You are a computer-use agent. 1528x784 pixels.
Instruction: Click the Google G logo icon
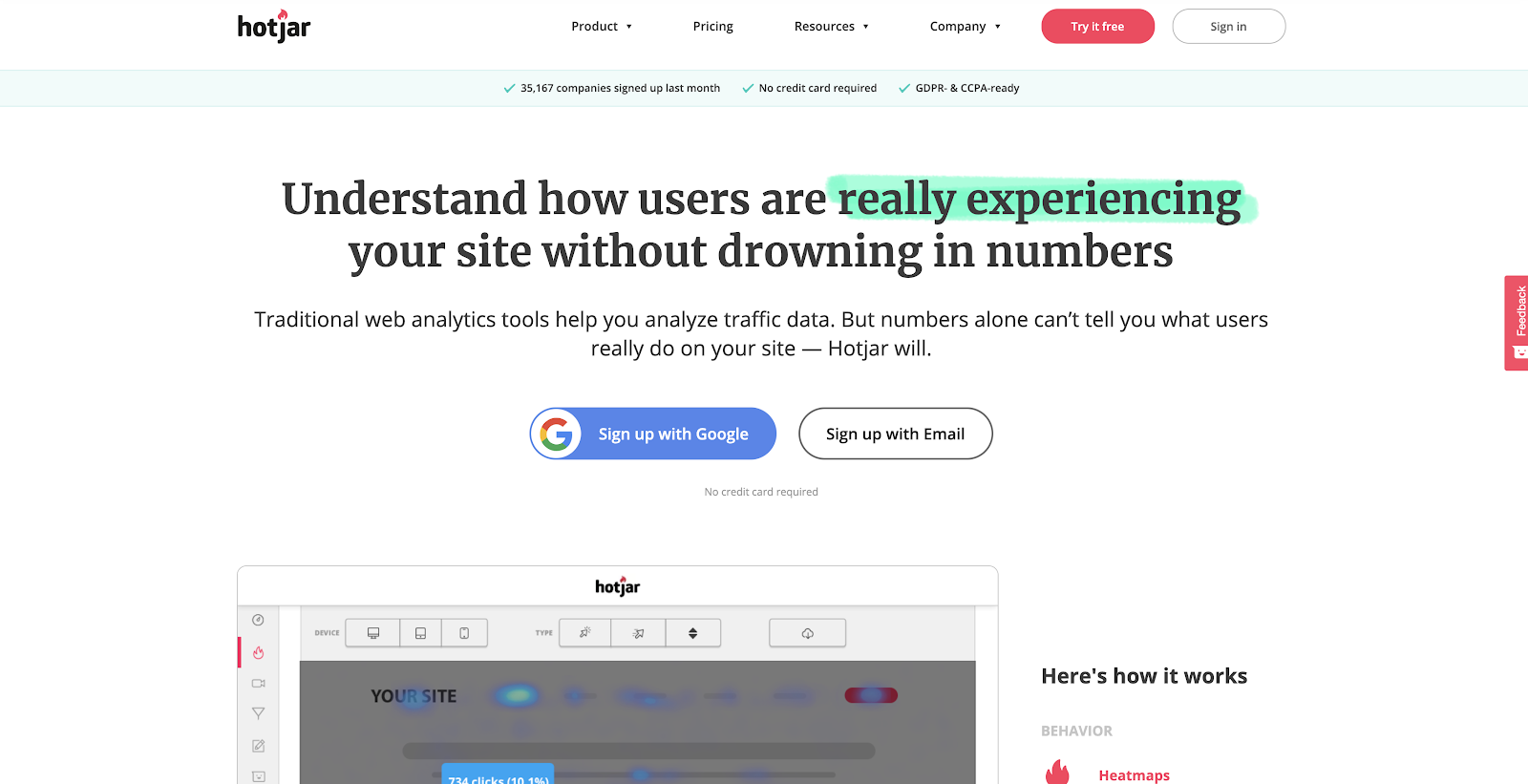coord(557,434)
